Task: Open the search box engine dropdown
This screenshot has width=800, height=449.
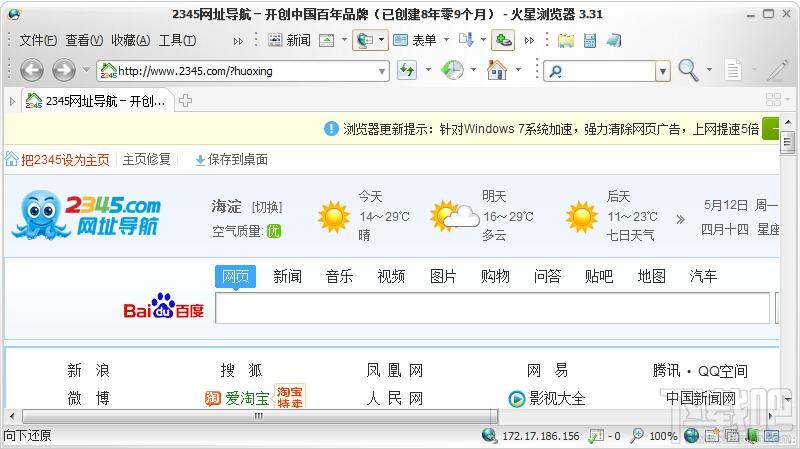Action: tap(663, 71)
